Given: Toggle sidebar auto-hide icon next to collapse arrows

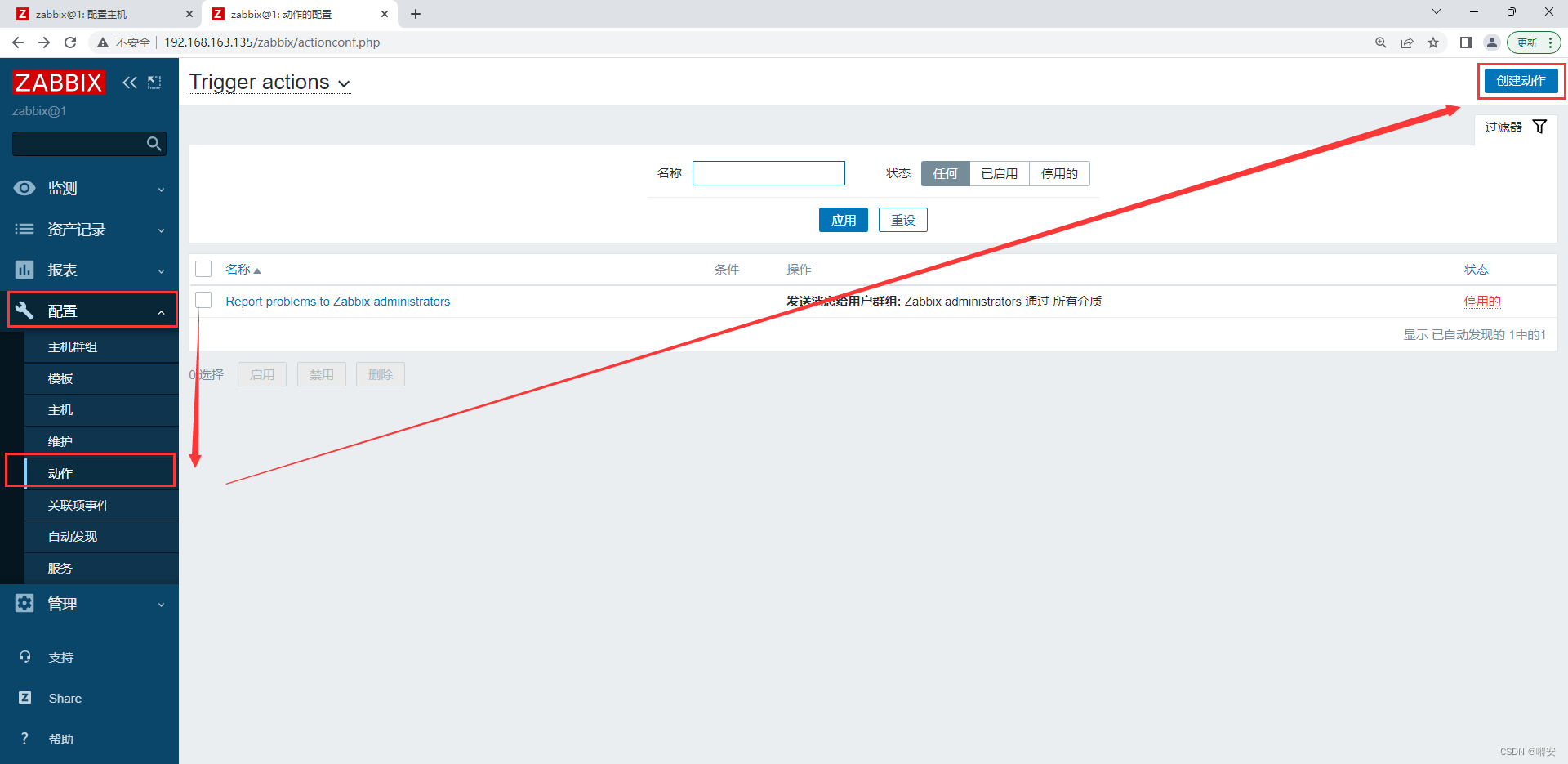Looking at the screenshot, I should click(154, 83).
